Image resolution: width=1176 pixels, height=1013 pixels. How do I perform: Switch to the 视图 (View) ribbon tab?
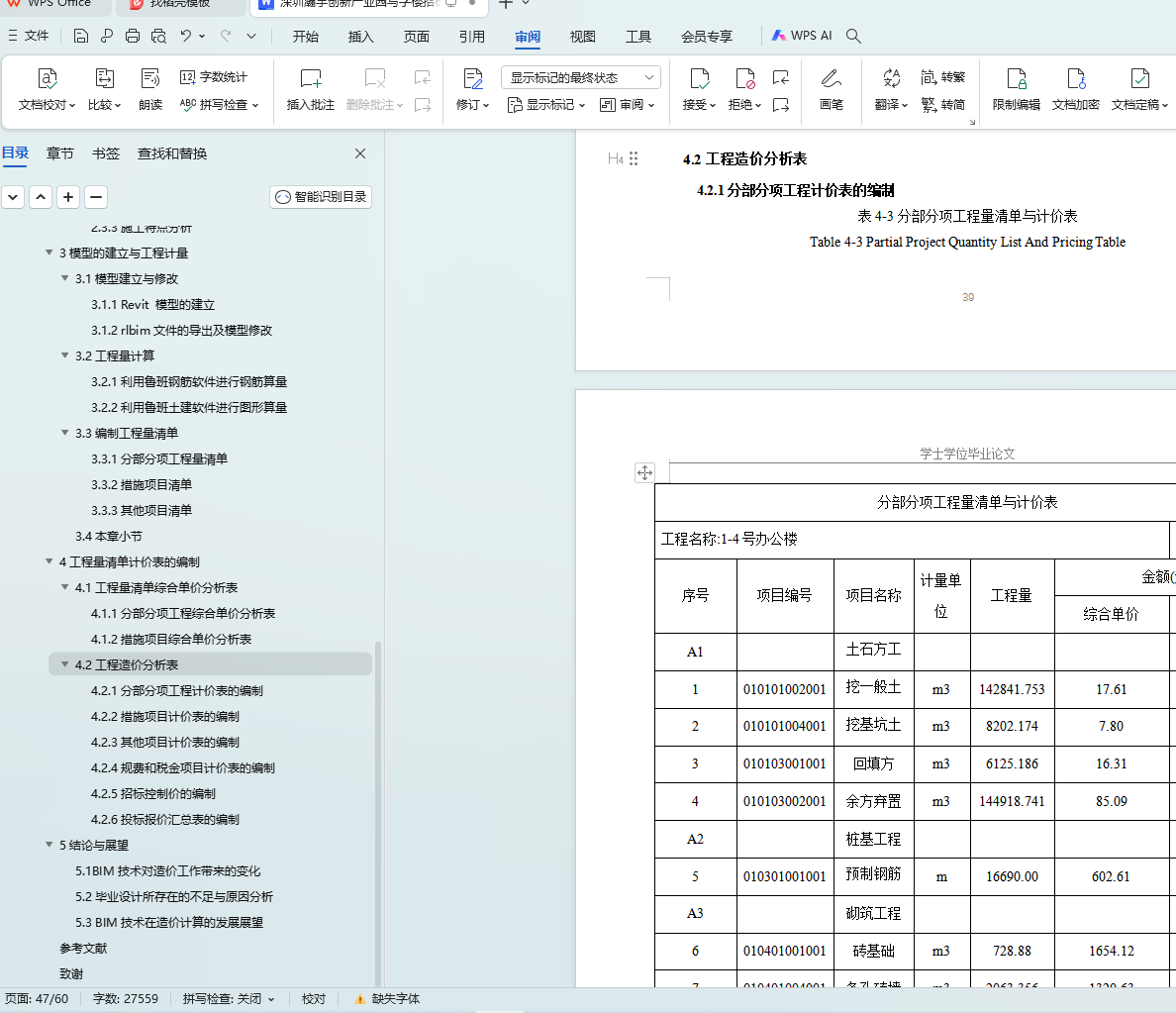tap(583, 36)
